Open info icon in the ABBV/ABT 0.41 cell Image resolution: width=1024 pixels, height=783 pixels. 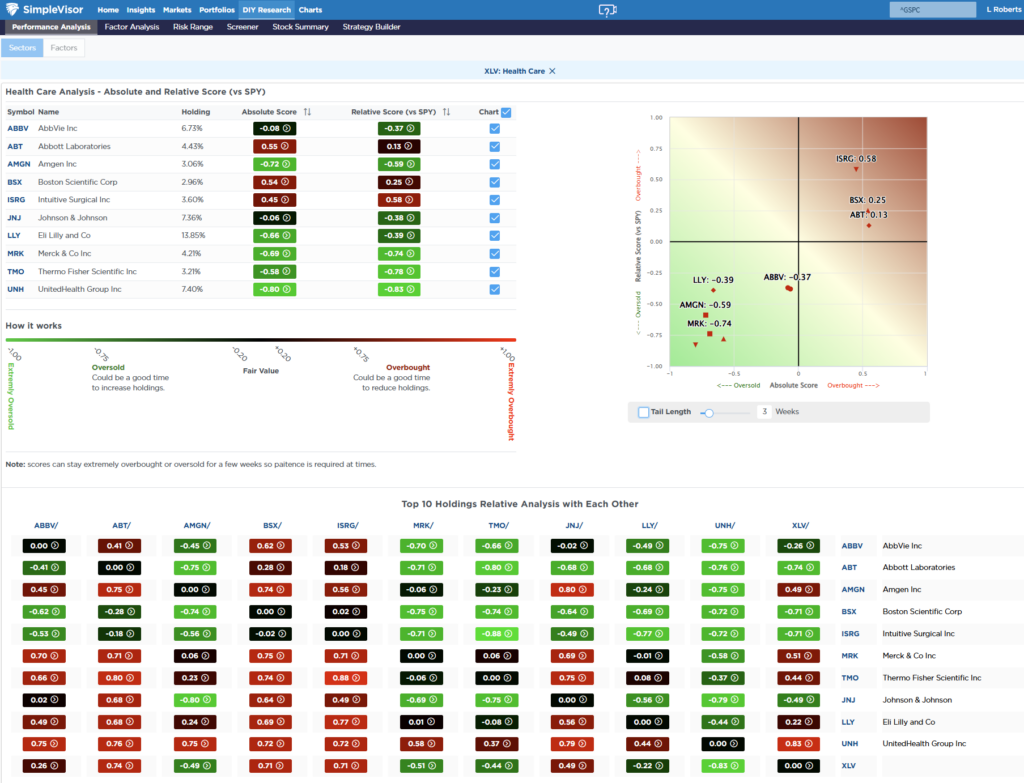point(129,547)
